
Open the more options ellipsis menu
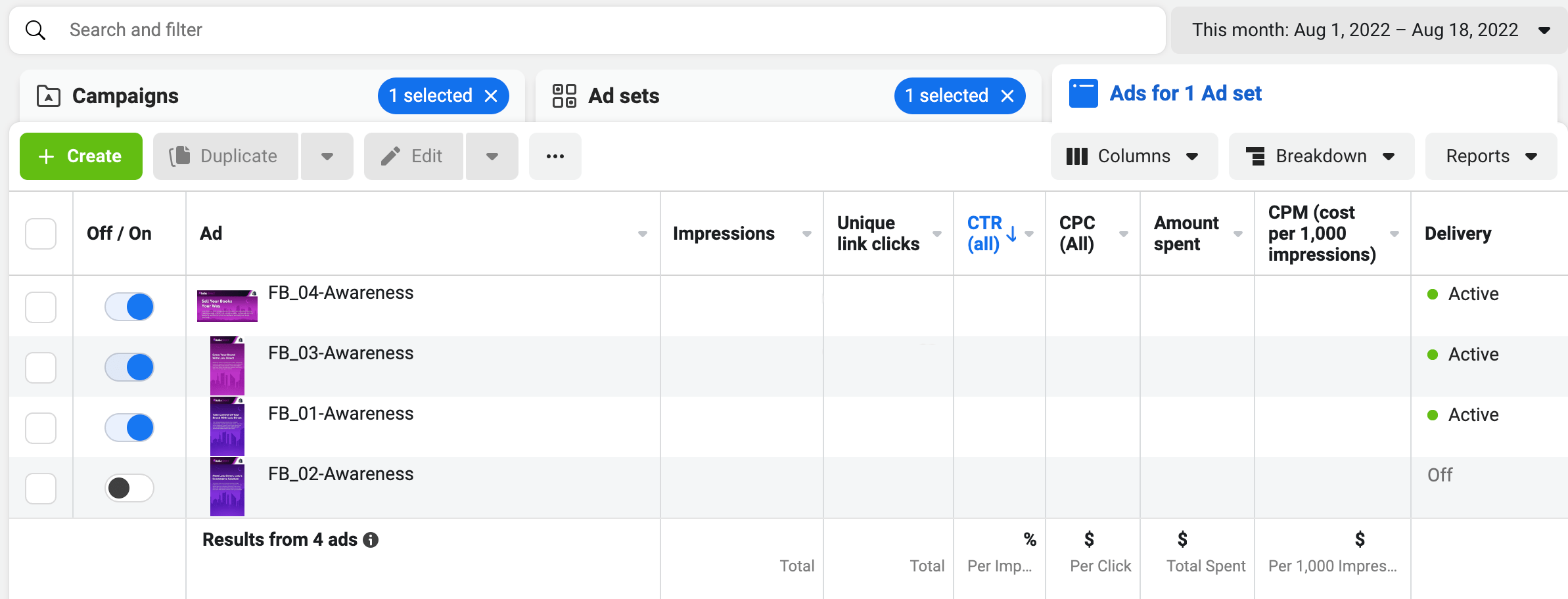pos(555,156)
